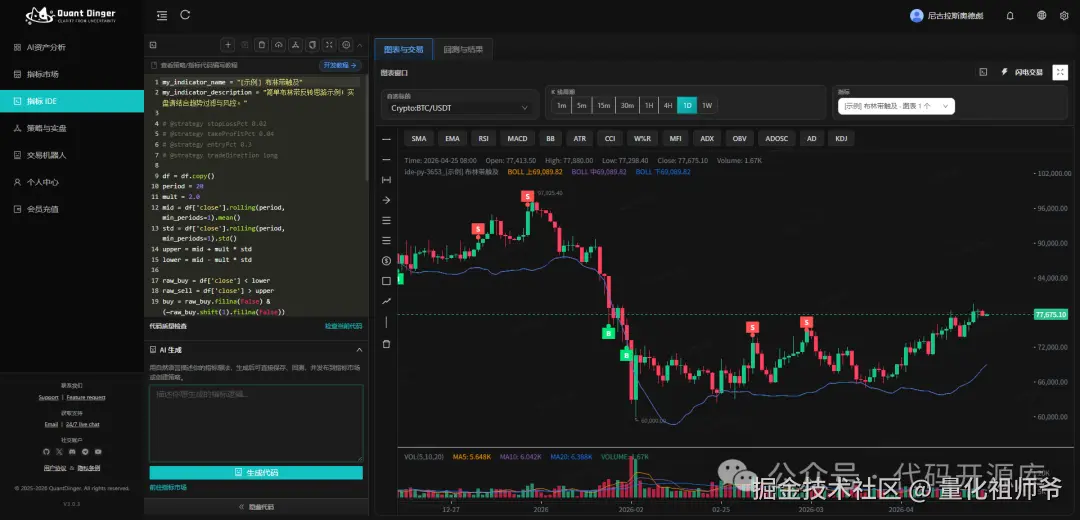
Task: Toggle the KDJ indicator
Action: (x=841, y=138)
